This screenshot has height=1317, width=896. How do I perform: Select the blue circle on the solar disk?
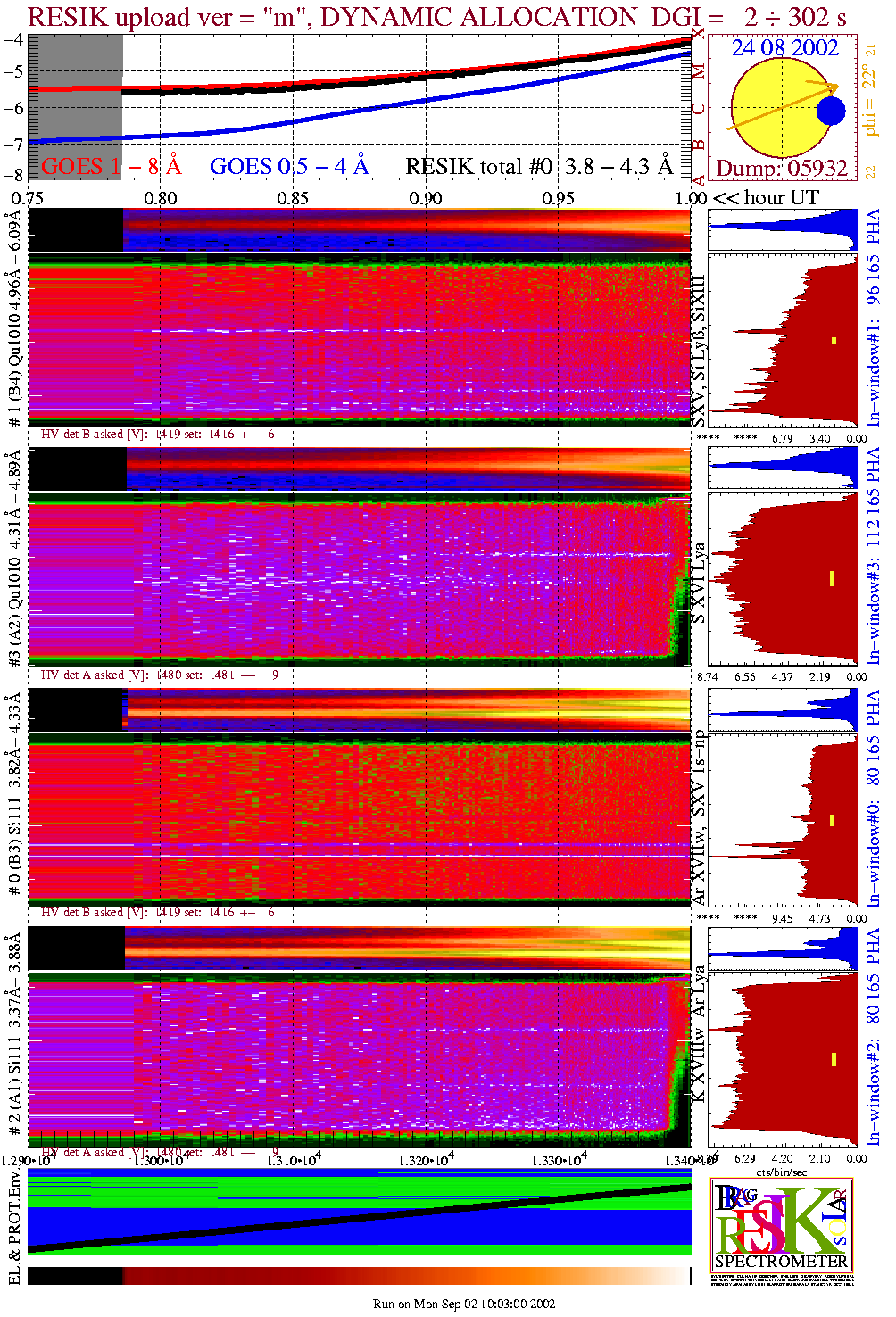click(x=831, y=112)
